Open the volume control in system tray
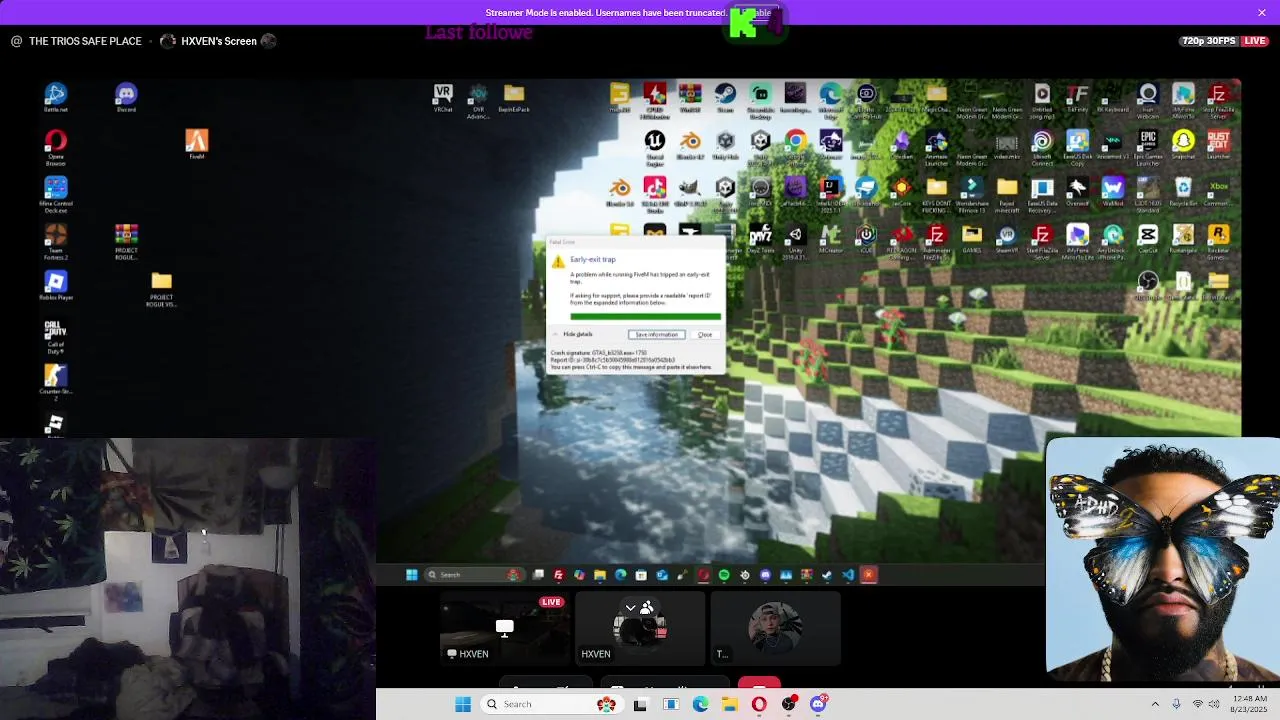Viewport: 1280px width, 720px height. pyautogui.click(x=1214, y=704)
